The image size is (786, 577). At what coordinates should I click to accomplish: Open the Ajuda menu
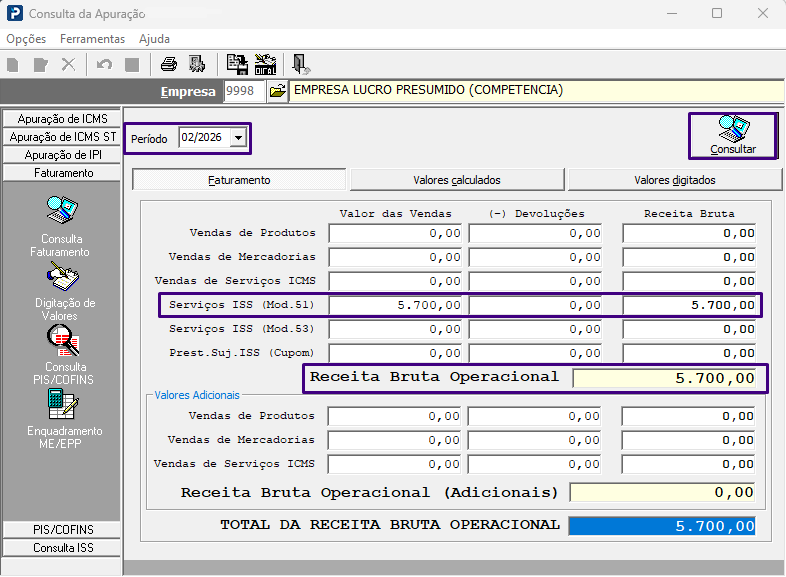154,39
